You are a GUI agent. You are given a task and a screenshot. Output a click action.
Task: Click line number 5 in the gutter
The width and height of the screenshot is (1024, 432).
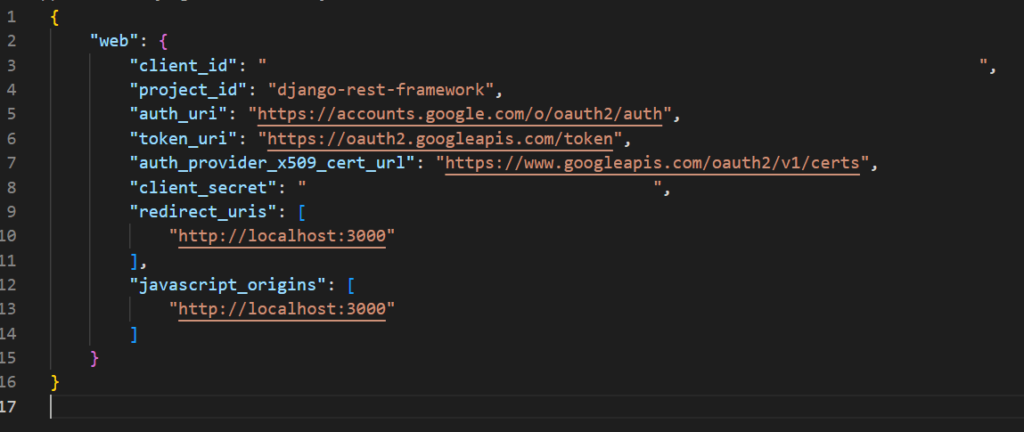10,114
